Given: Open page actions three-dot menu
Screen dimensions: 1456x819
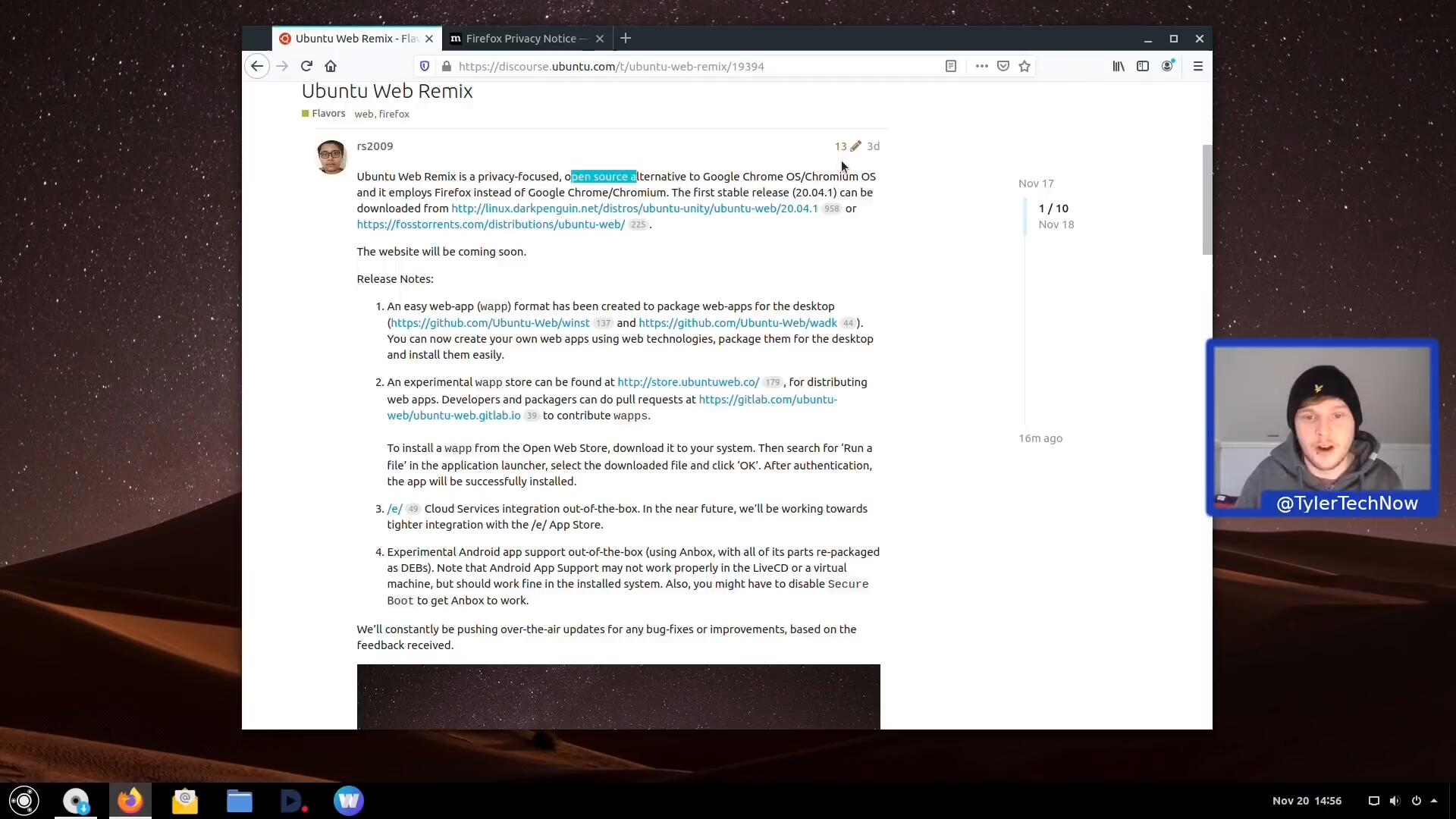Looking at the screenshot, I should (981, 66).
